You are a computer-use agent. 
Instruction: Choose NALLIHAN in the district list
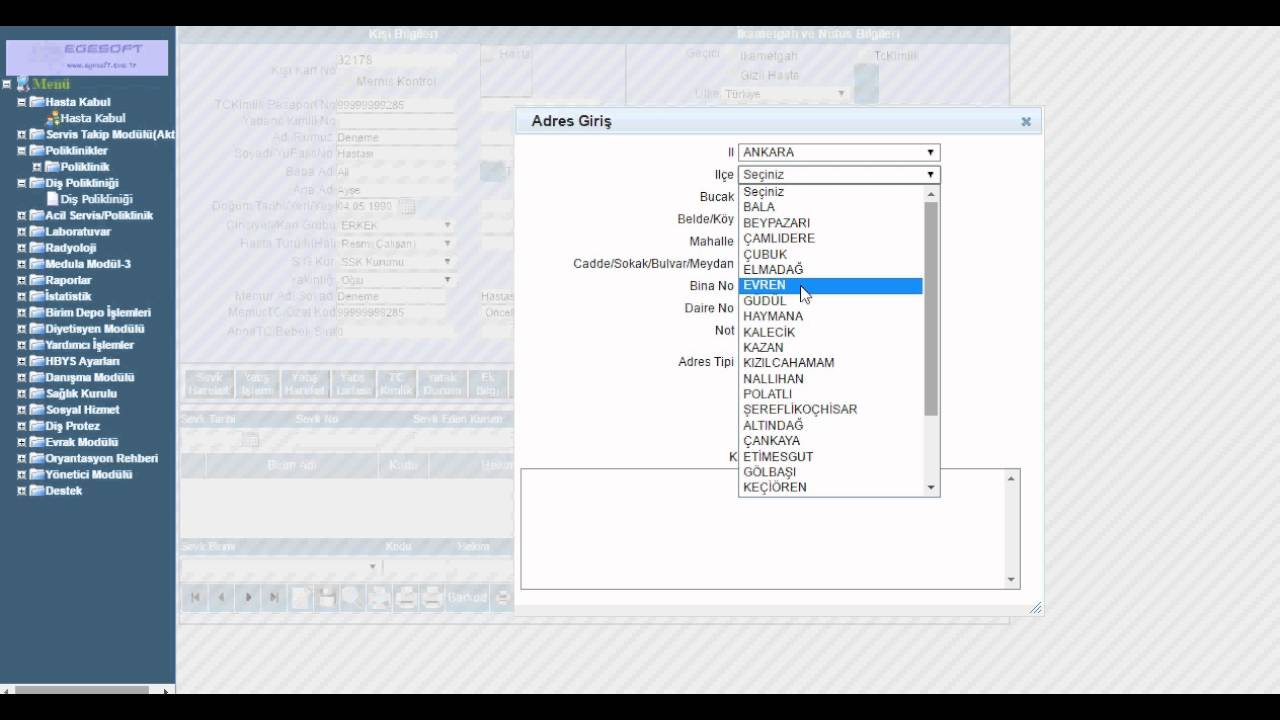(830, 379)
